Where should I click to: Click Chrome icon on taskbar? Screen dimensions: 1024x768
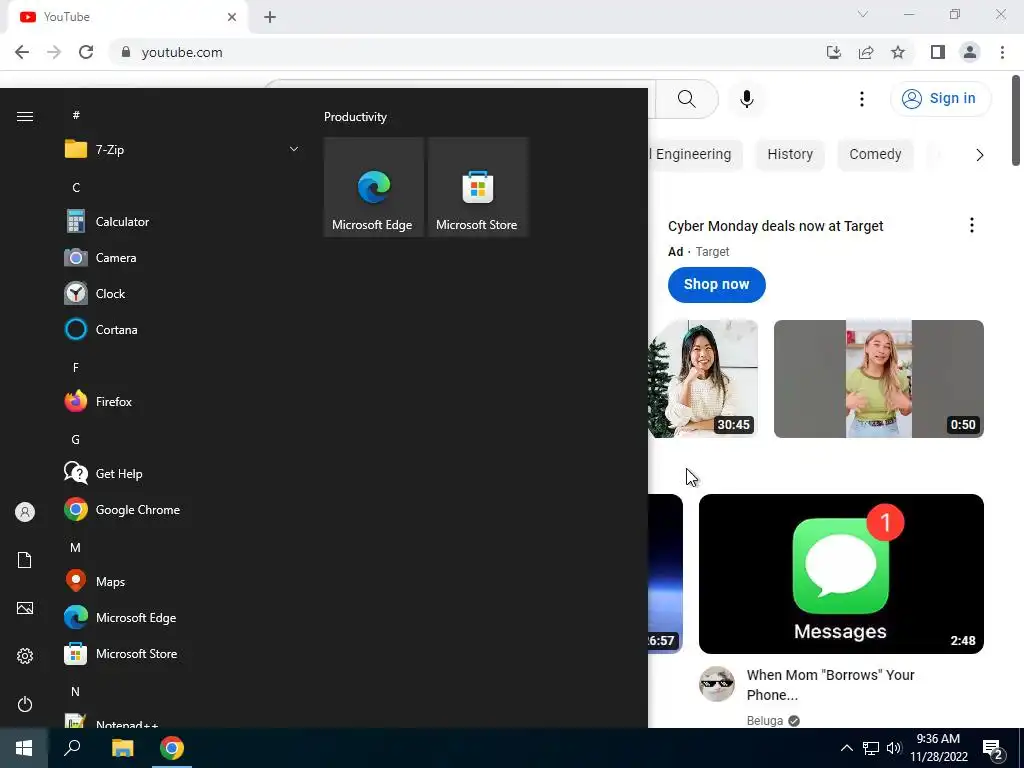tap(172, 748)
